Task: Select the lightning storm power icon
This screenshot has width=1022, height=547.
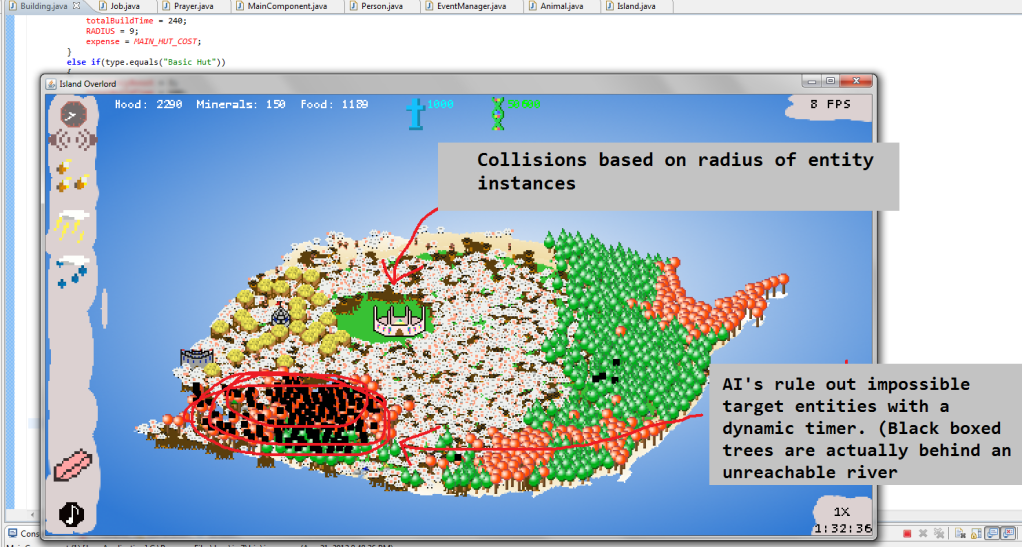Action: pos(74,226)
